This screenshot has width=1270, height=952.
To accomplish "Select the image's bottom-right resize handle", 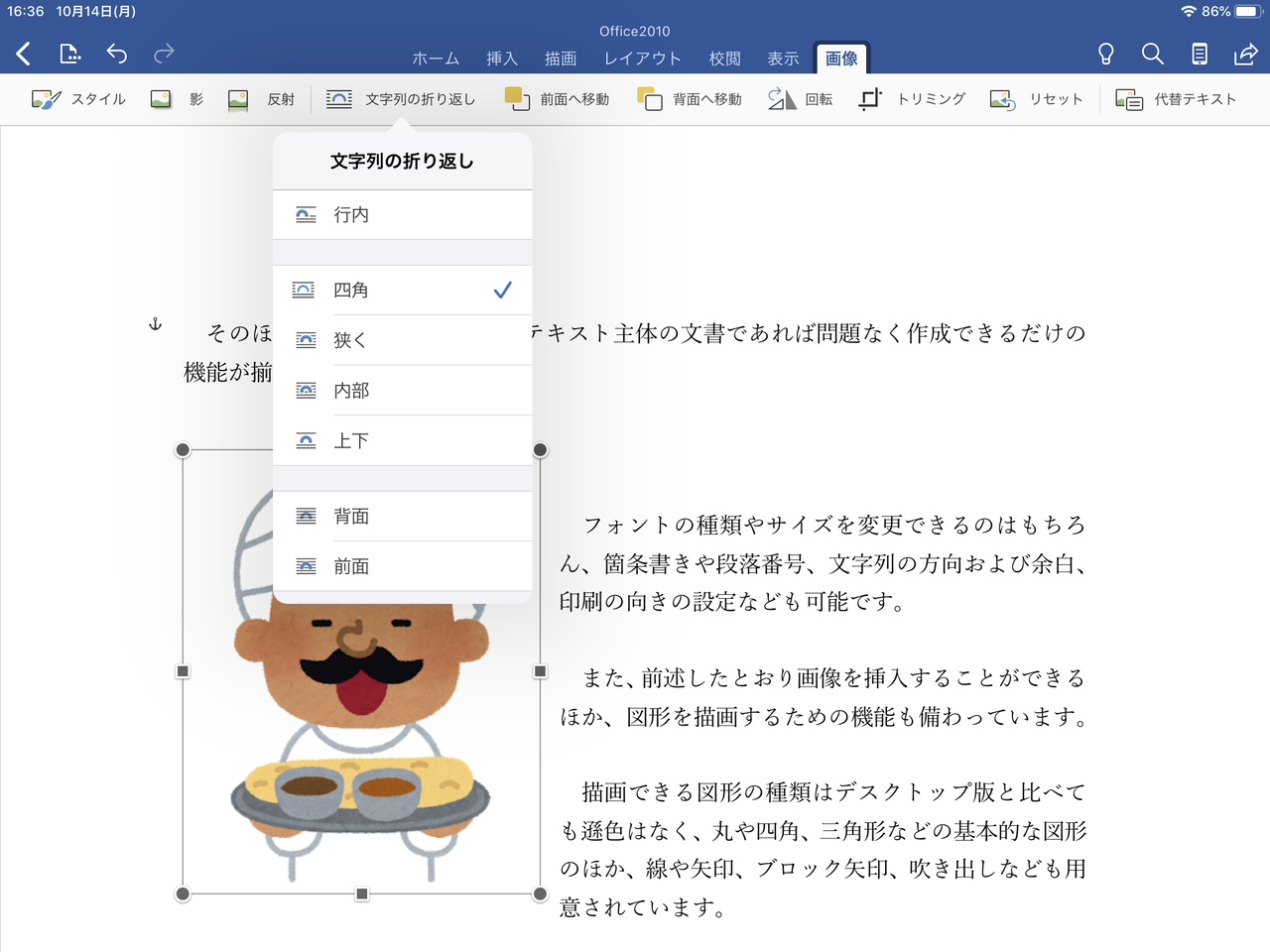I will point(540,893).
